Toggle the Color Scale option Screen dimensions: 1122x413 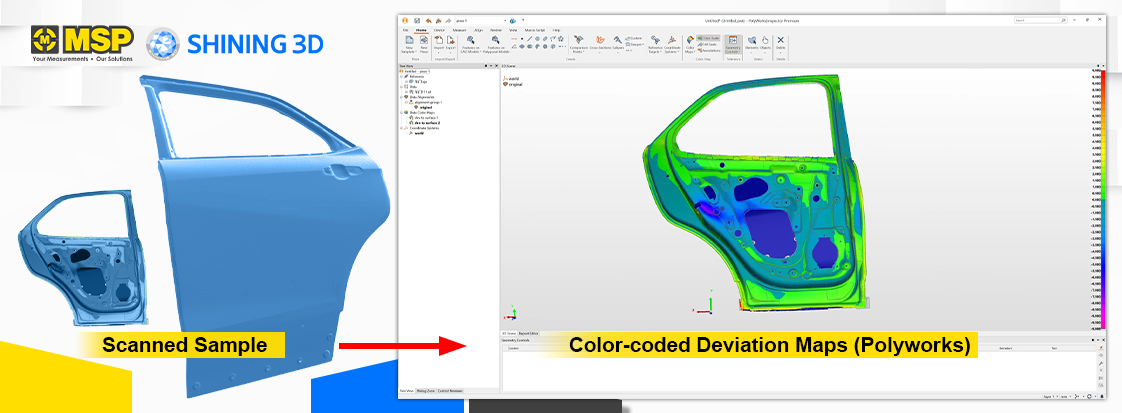(x=709, y=38)
